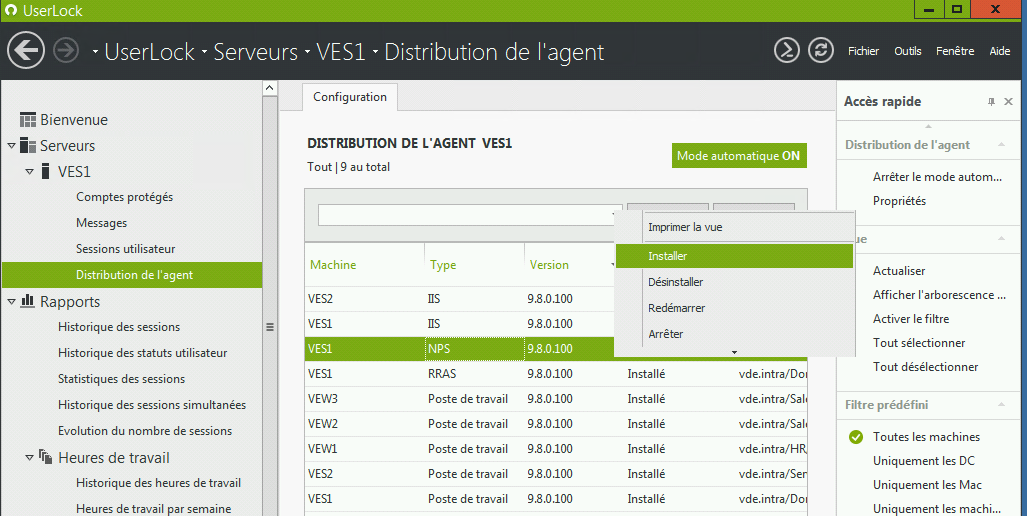This screenshot has width=1027, height=516.
Task: Click the VES1 server icon in tree
Action: (x=45, y=172)
